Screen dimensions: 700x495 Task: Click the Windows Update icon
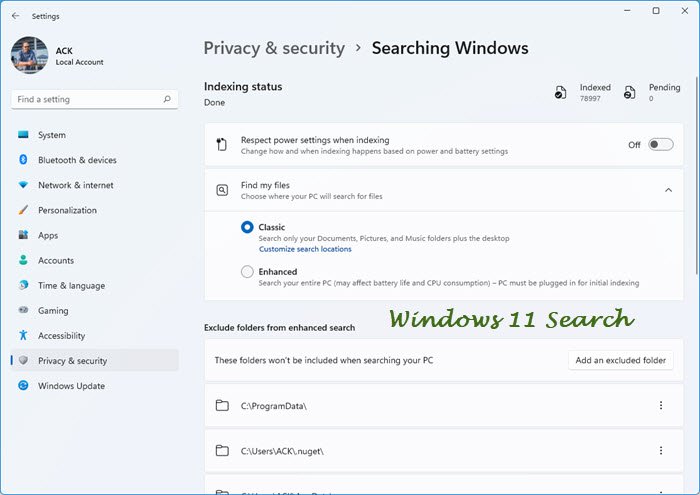click(x=23, y=386)
